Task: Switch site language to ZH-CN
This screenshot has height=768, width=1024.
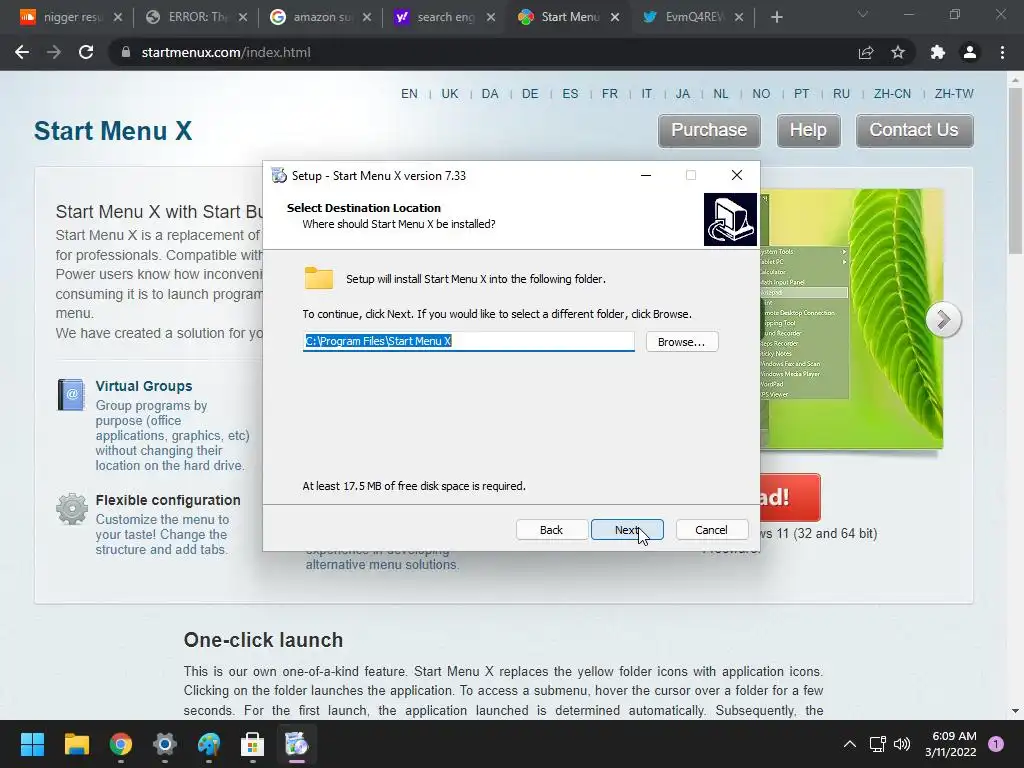Action: coord(892,93)
